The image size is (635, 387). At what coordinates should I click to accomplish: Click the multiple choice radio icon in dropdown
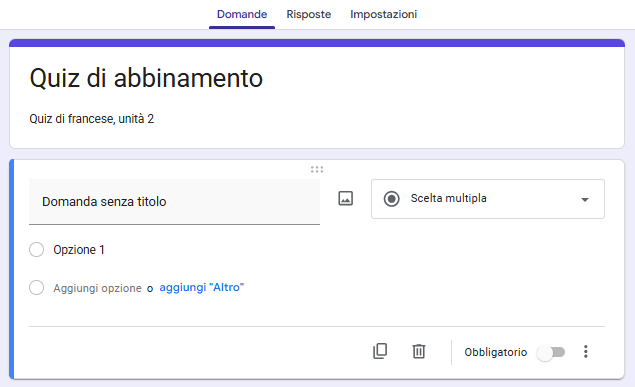[x=392, y=199]
